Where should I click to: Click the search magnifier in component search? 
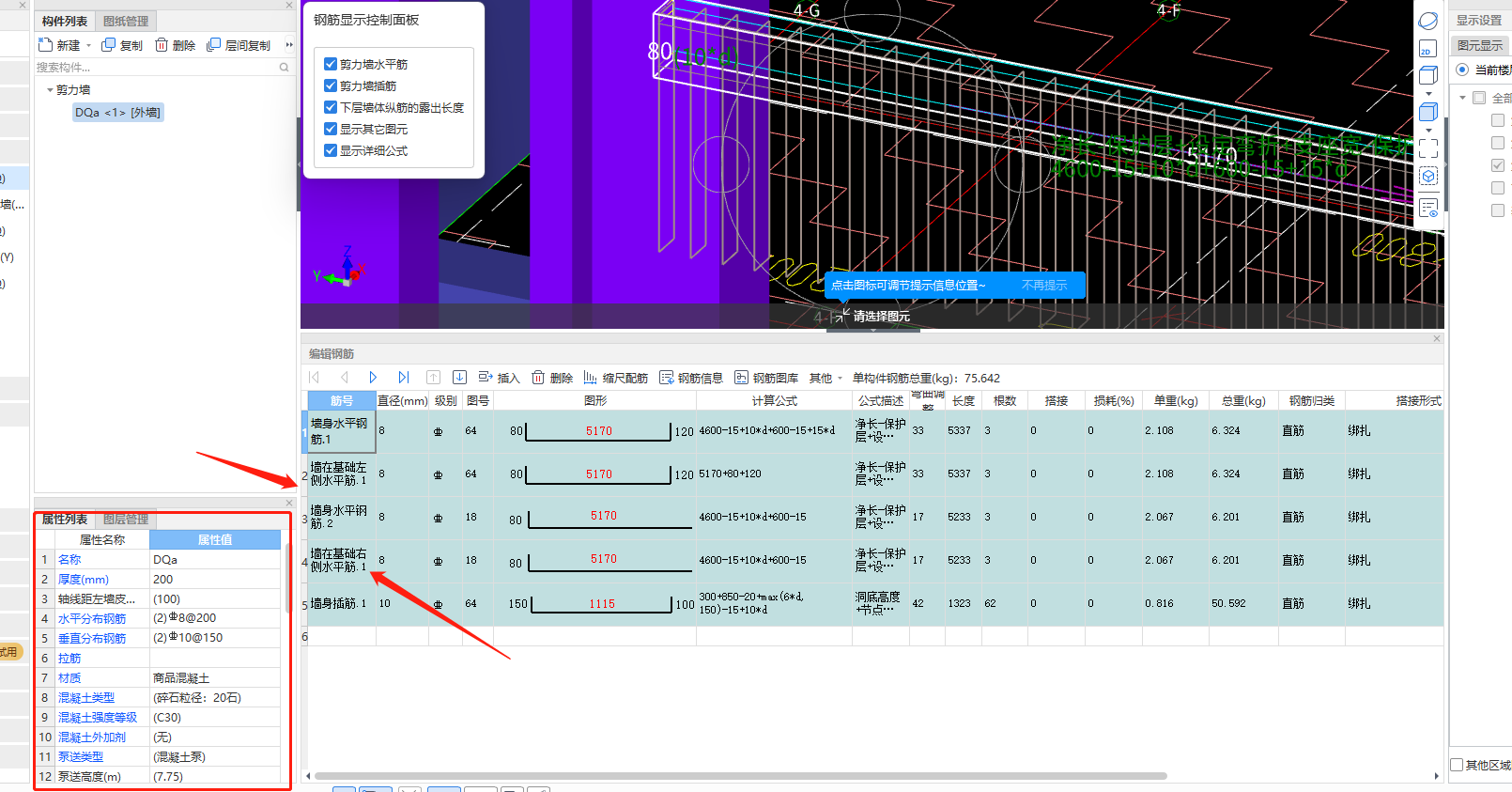(284, 68)
